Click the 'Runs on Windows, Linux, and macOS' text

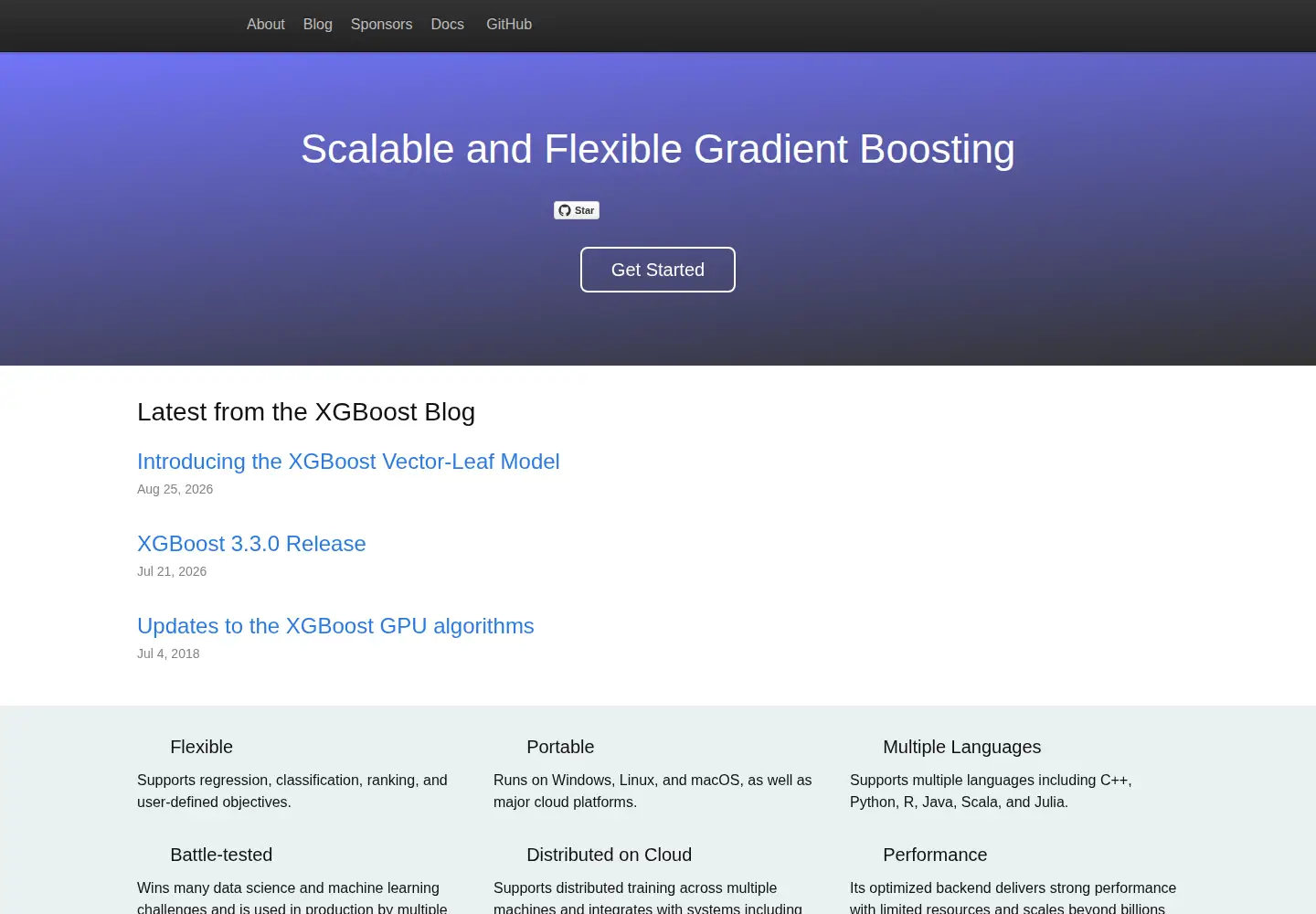coord(653,791)
